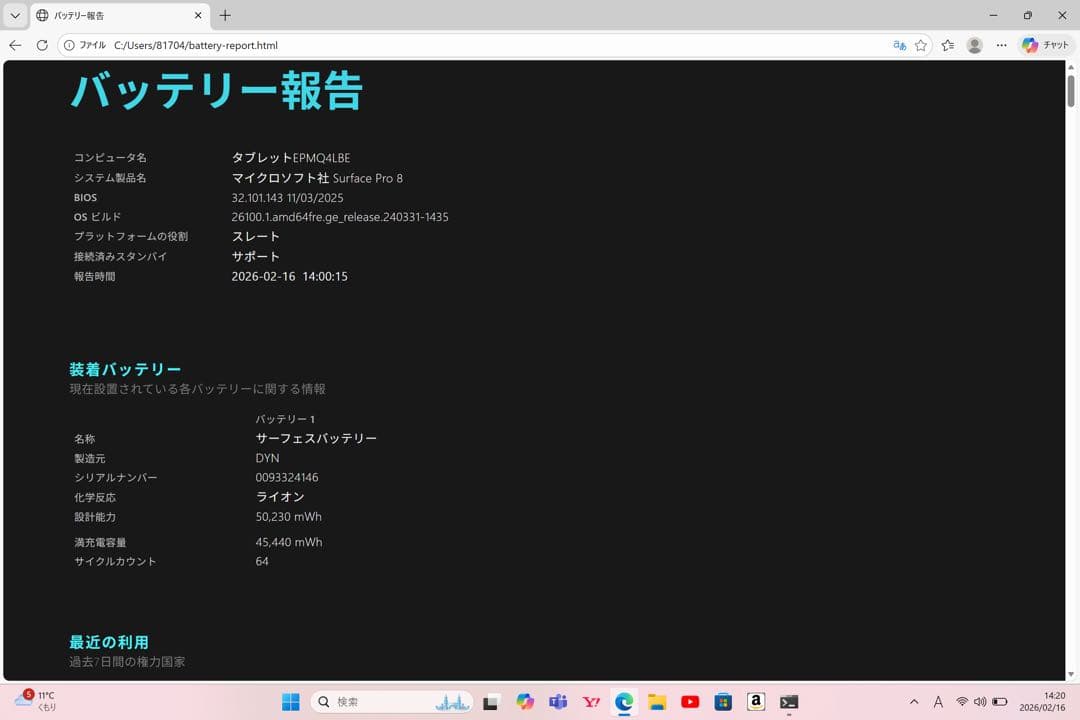Show hidden system tray icons chevron

(914, 702)
